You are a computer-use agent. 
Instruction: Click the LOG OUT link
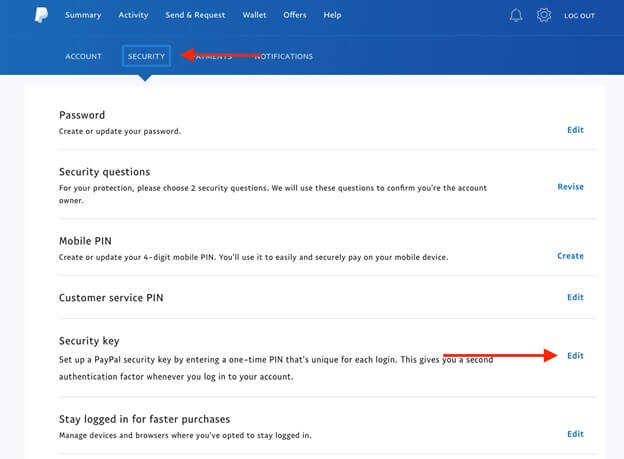click(579, 16)
